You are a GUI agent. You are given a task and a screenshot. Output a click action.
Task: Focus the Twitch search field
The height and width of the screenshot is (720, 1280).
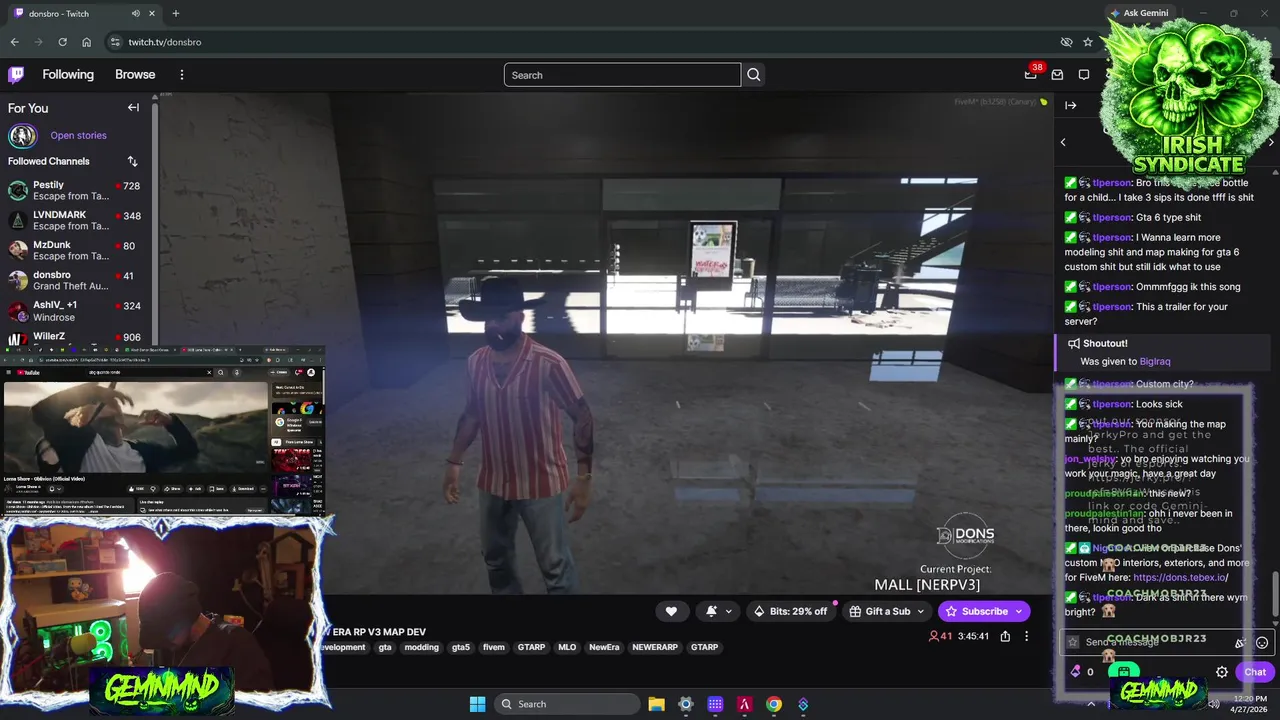point(622,75)
